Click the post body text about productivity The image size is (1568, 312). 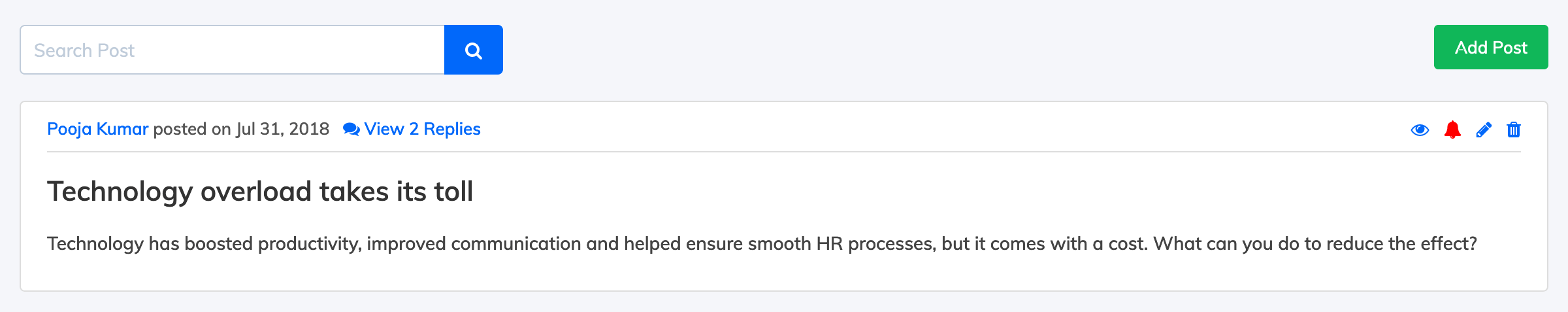click(x=762, y=243)
